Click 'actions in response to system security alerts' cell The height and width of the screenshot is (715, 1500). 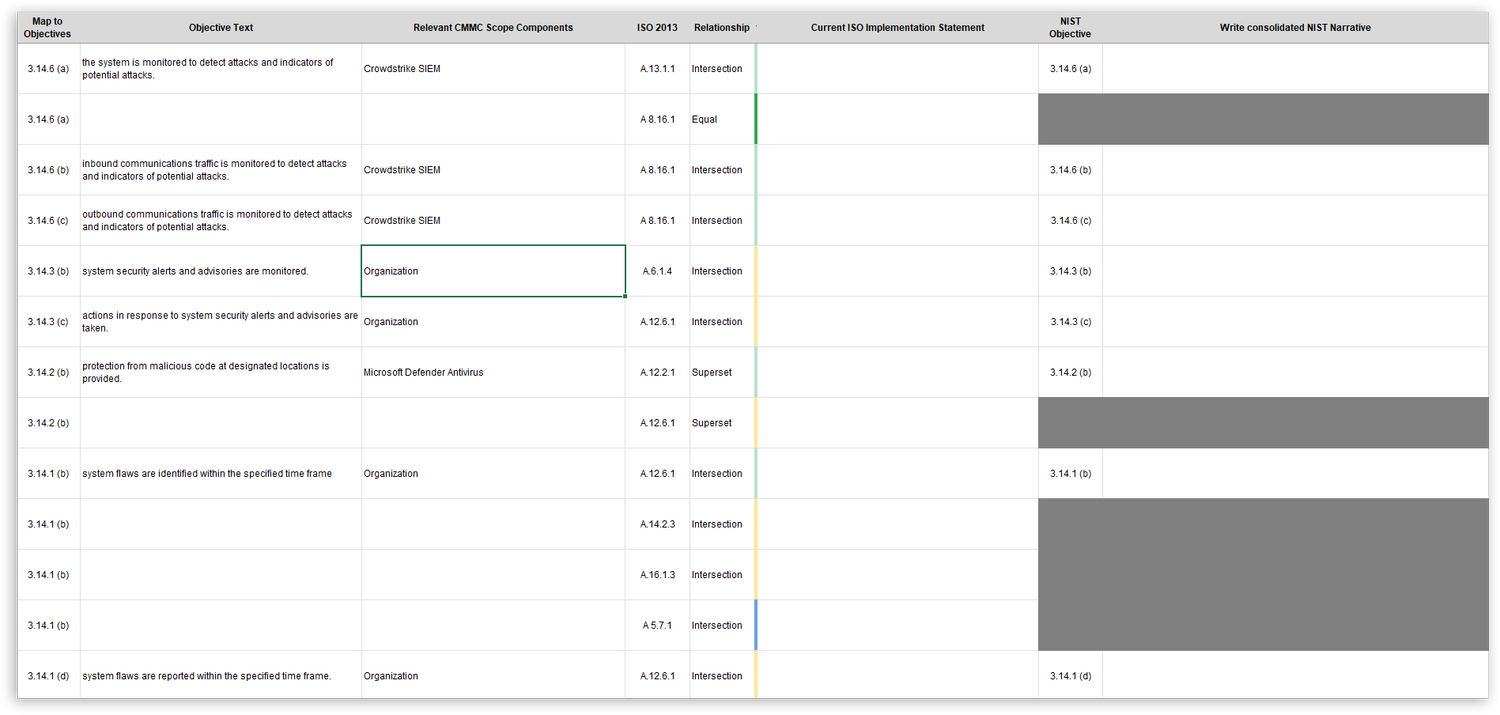click(221, 322)
